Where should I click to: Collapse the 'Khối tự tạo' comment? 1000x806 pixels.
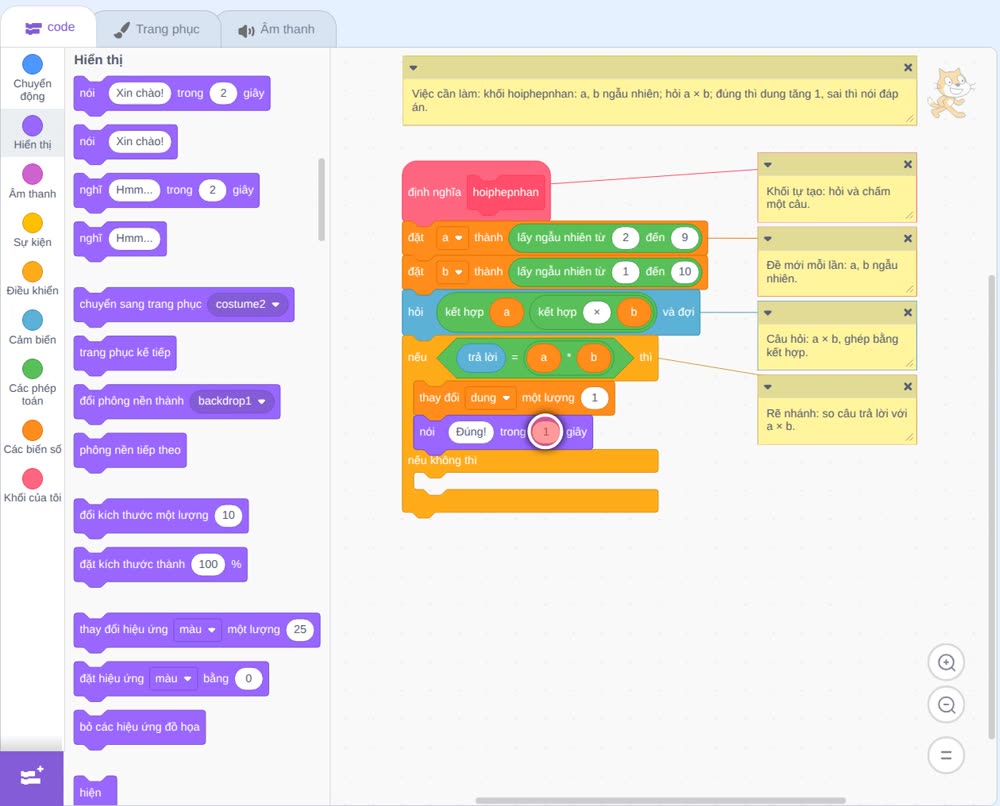point(768,165)
